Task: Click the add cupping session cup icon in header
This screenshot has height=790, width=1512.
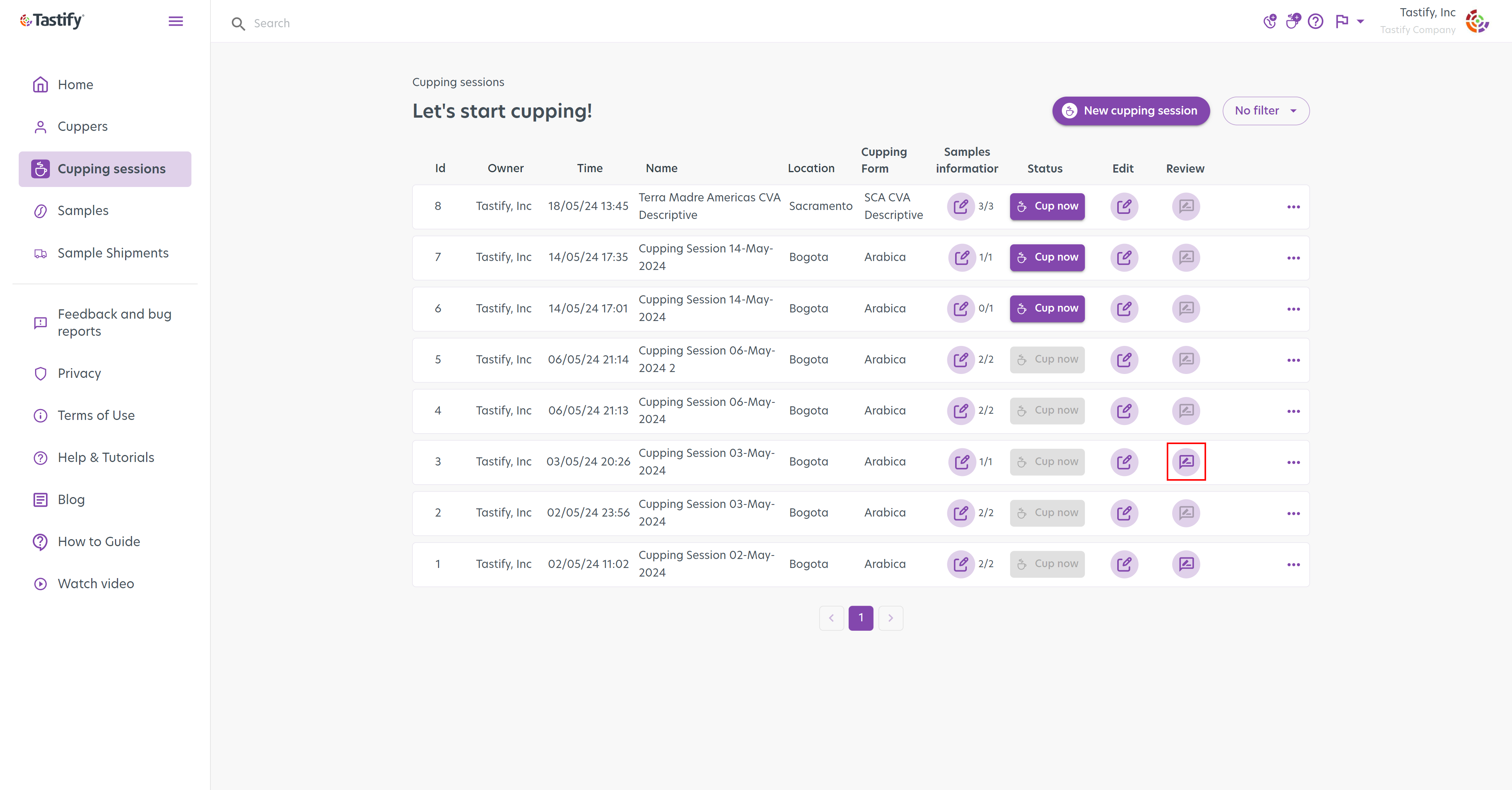Action: point(1293,22)
